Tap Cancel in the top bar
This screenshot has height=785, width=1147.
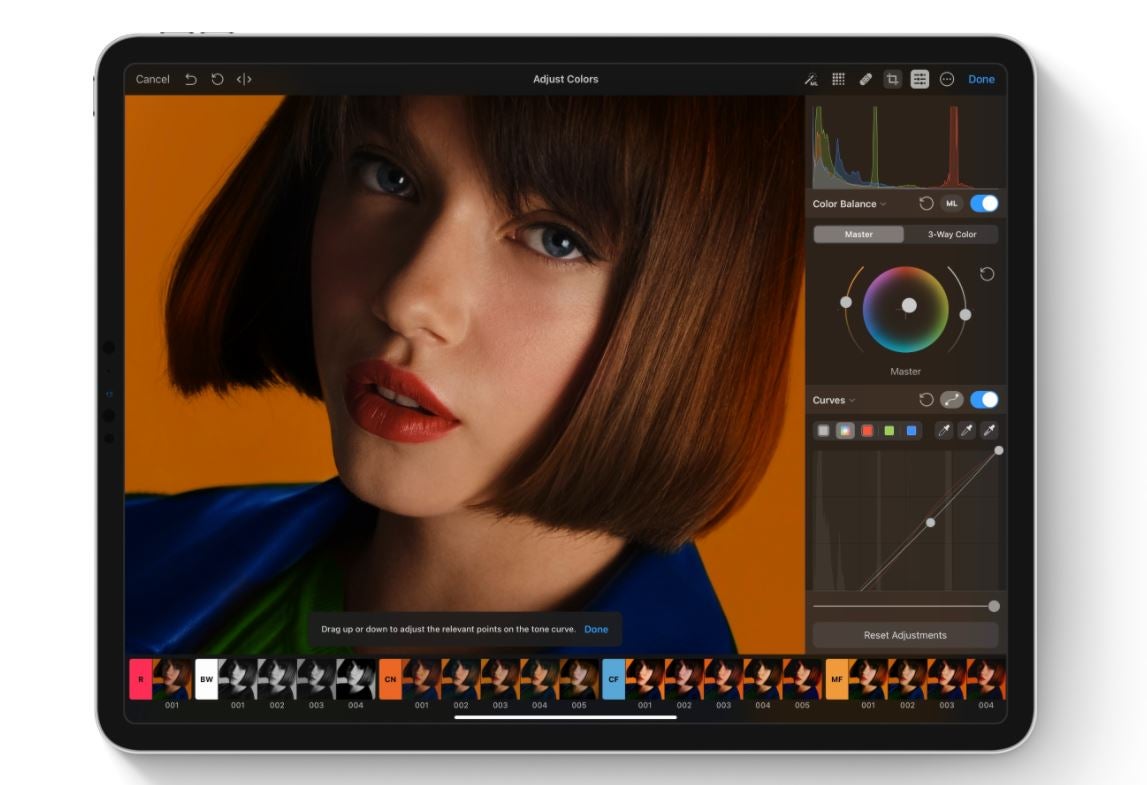152,79
